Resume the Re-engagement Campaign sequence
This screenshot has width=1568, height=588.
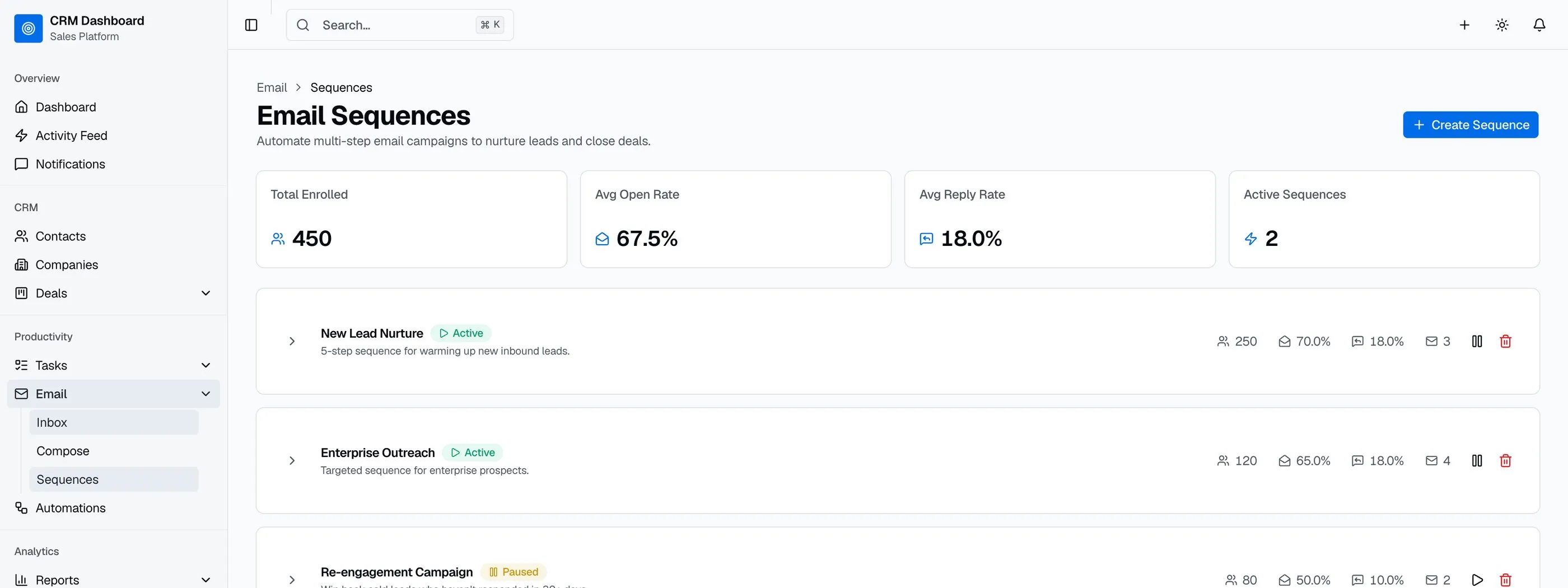(x=1477, y=580)
